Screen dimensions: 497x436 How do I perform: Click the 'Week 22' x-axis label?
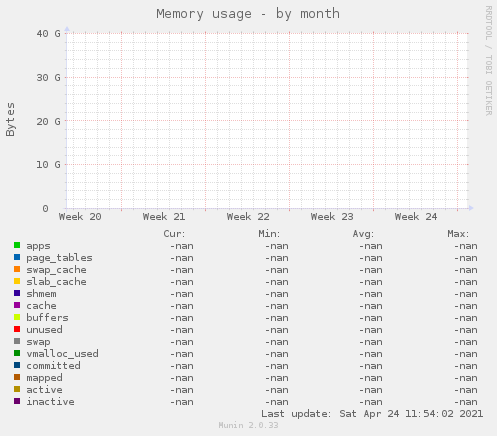[248, 217]
